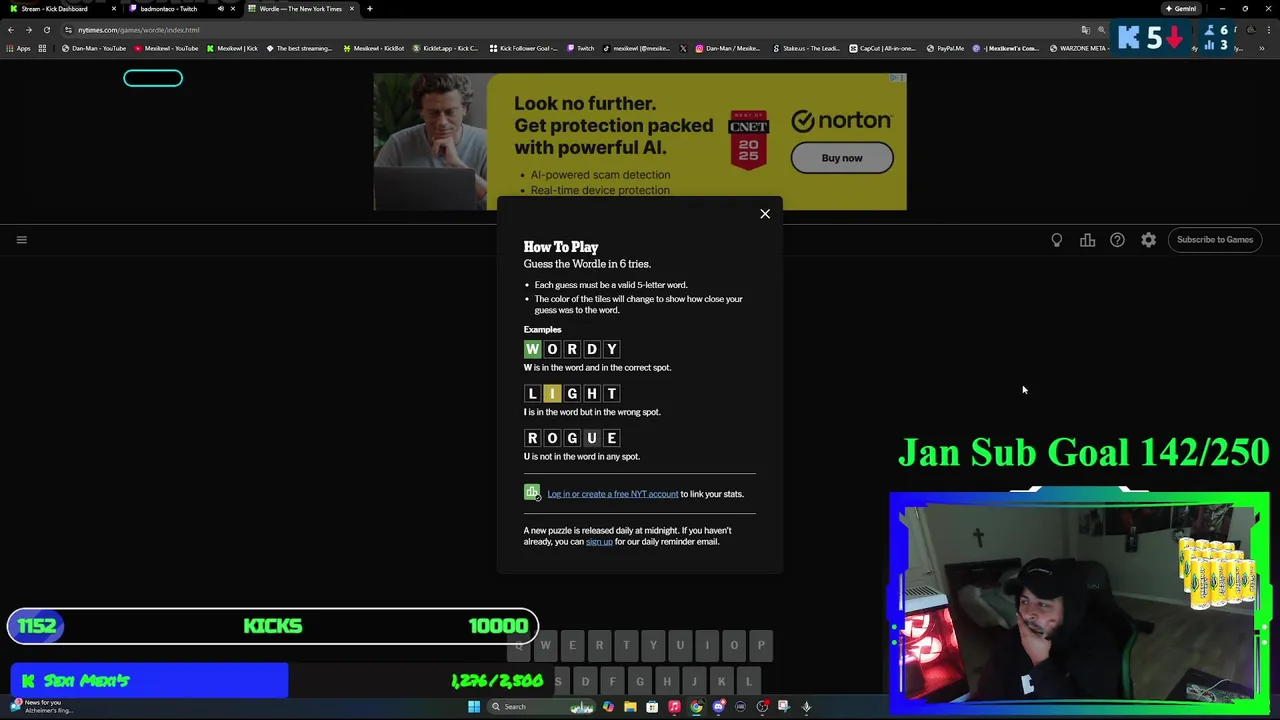1280x720 pixels.
Task: Click the Norton Buy now button
Action: click(x=842, y=158)
